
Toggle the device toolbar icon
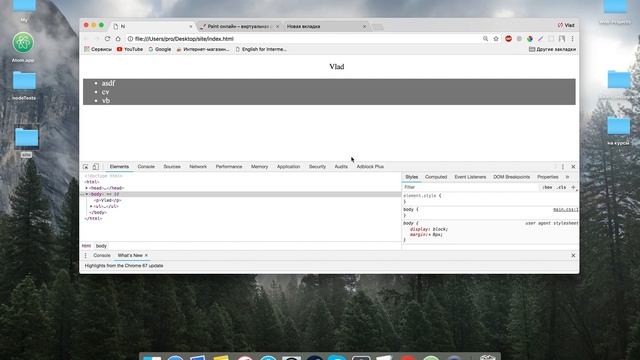(x=96, y=167)
